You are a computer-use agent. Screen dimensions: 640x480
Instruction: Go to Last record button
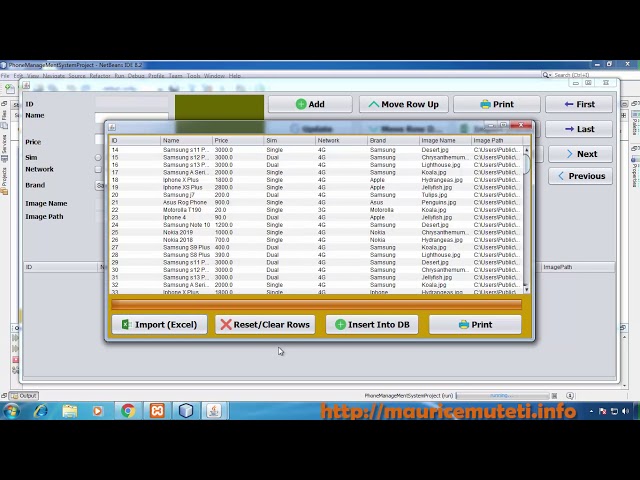[579, 129]
